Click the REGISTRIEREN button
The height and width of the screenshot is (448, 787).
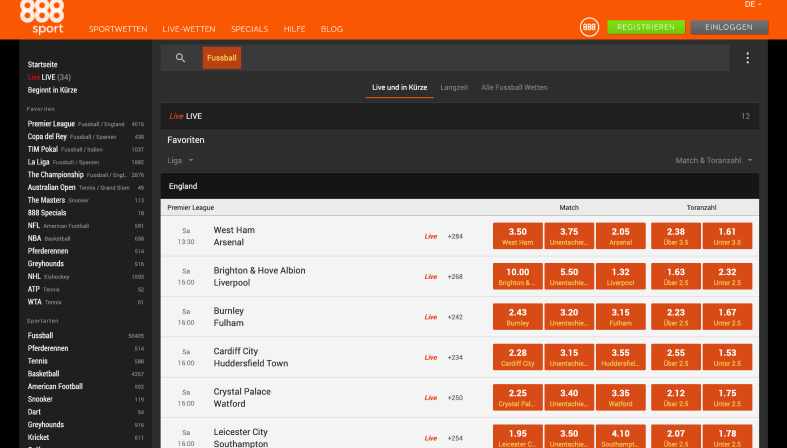coord(646,27)
